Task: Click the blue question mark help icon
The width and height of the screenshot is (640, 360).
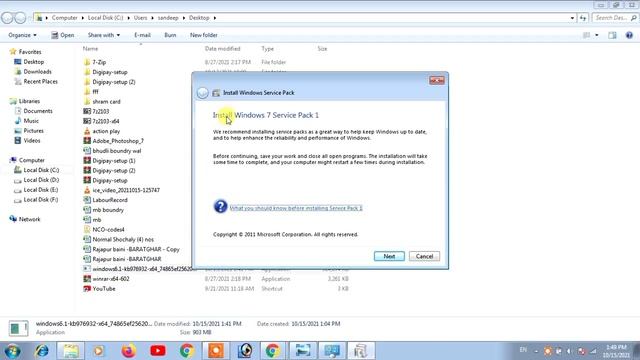Action: (x=220, y=207)
